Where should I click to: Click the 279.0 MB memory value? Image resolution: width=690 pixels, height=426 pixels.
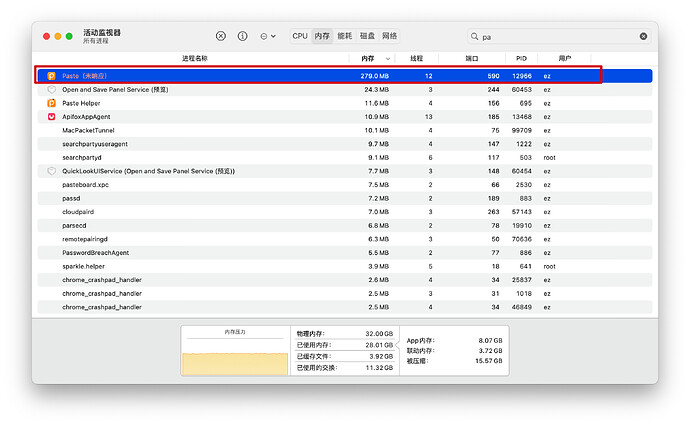click(374, 76)
